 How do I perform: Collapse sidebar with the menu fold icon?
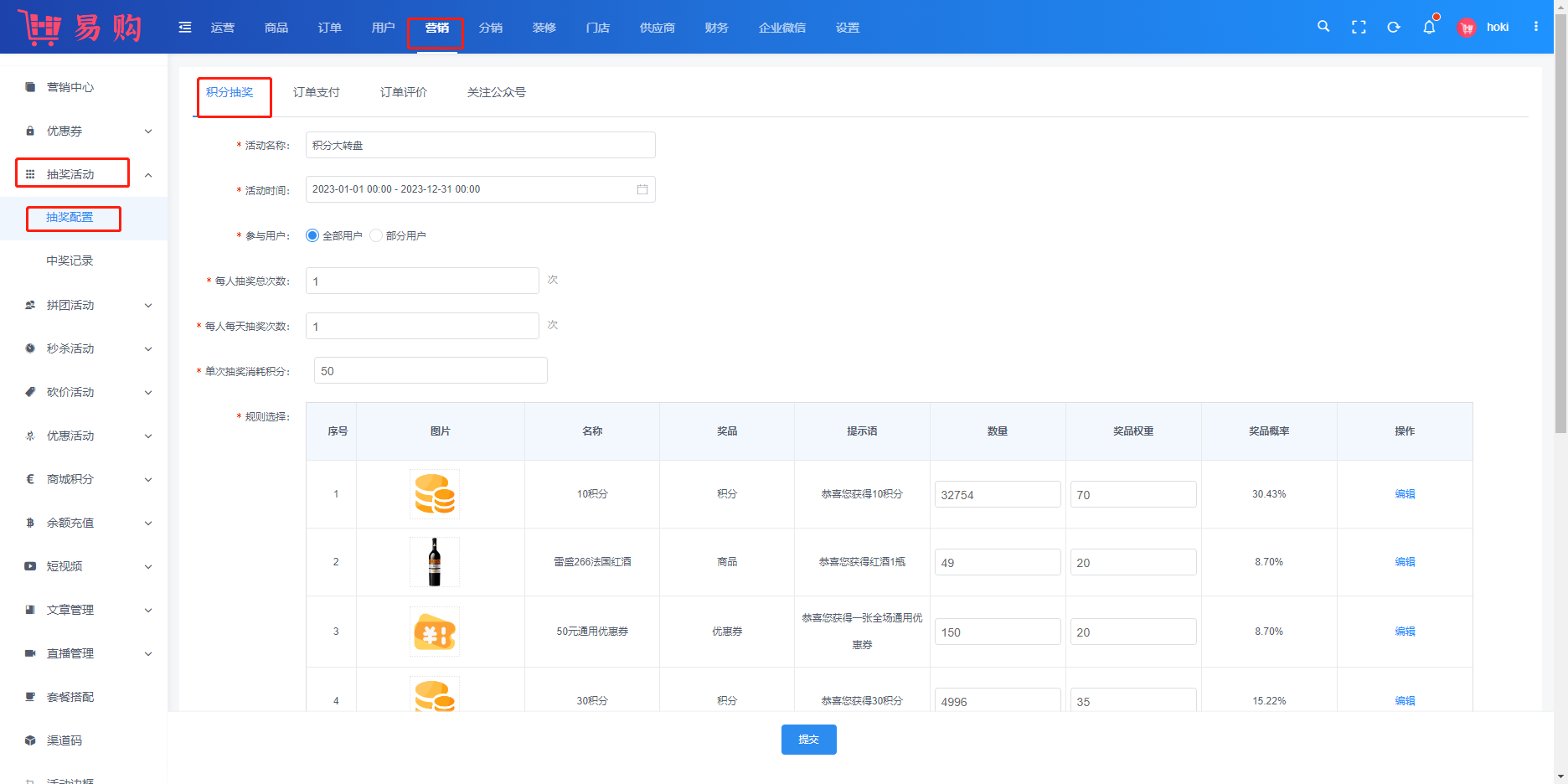tap(185, 28)
